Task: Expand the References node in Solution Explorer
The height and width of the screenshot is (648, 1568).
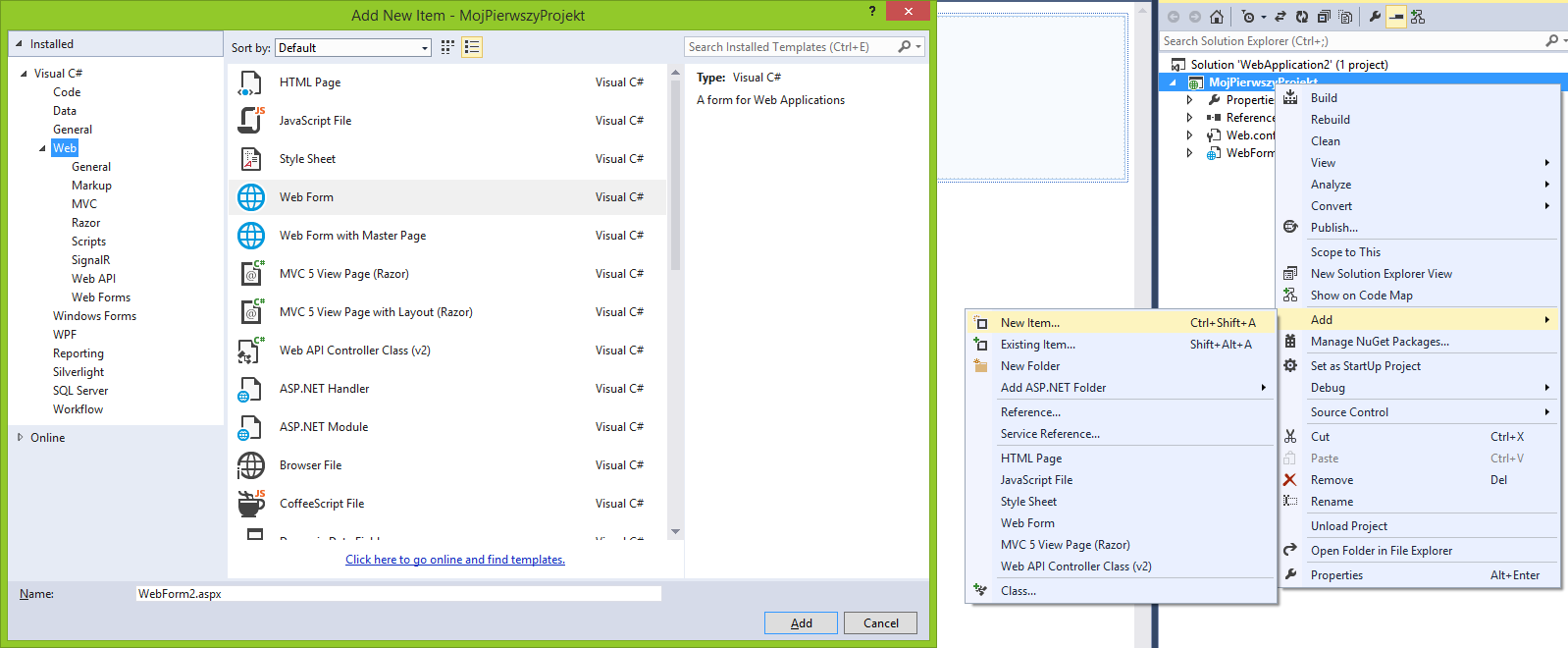Action: pyautogui.click(x=1189, y=118)
